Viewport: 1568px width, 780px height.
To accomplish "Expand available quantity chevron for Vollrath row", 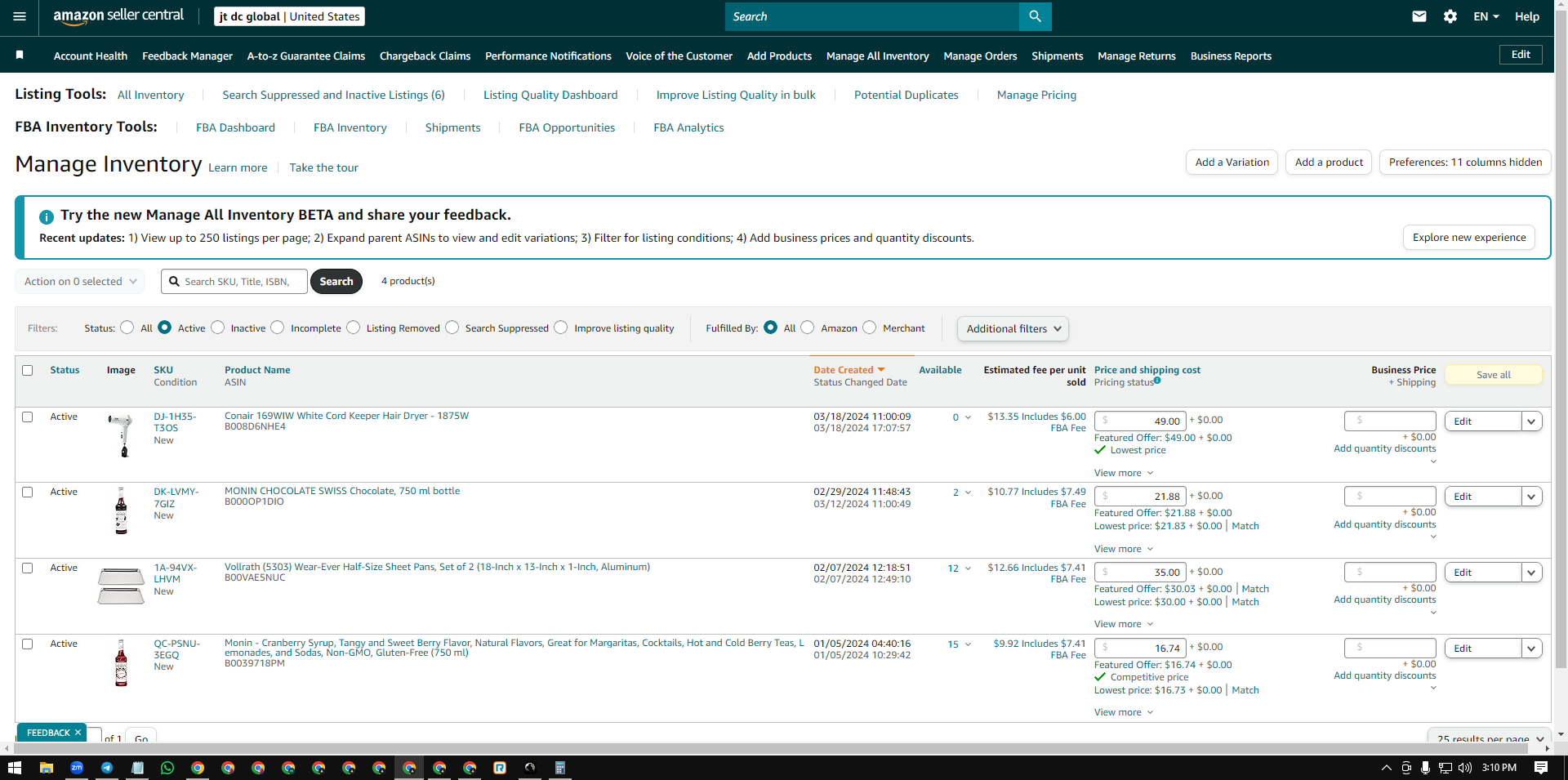I will point(969,568).
